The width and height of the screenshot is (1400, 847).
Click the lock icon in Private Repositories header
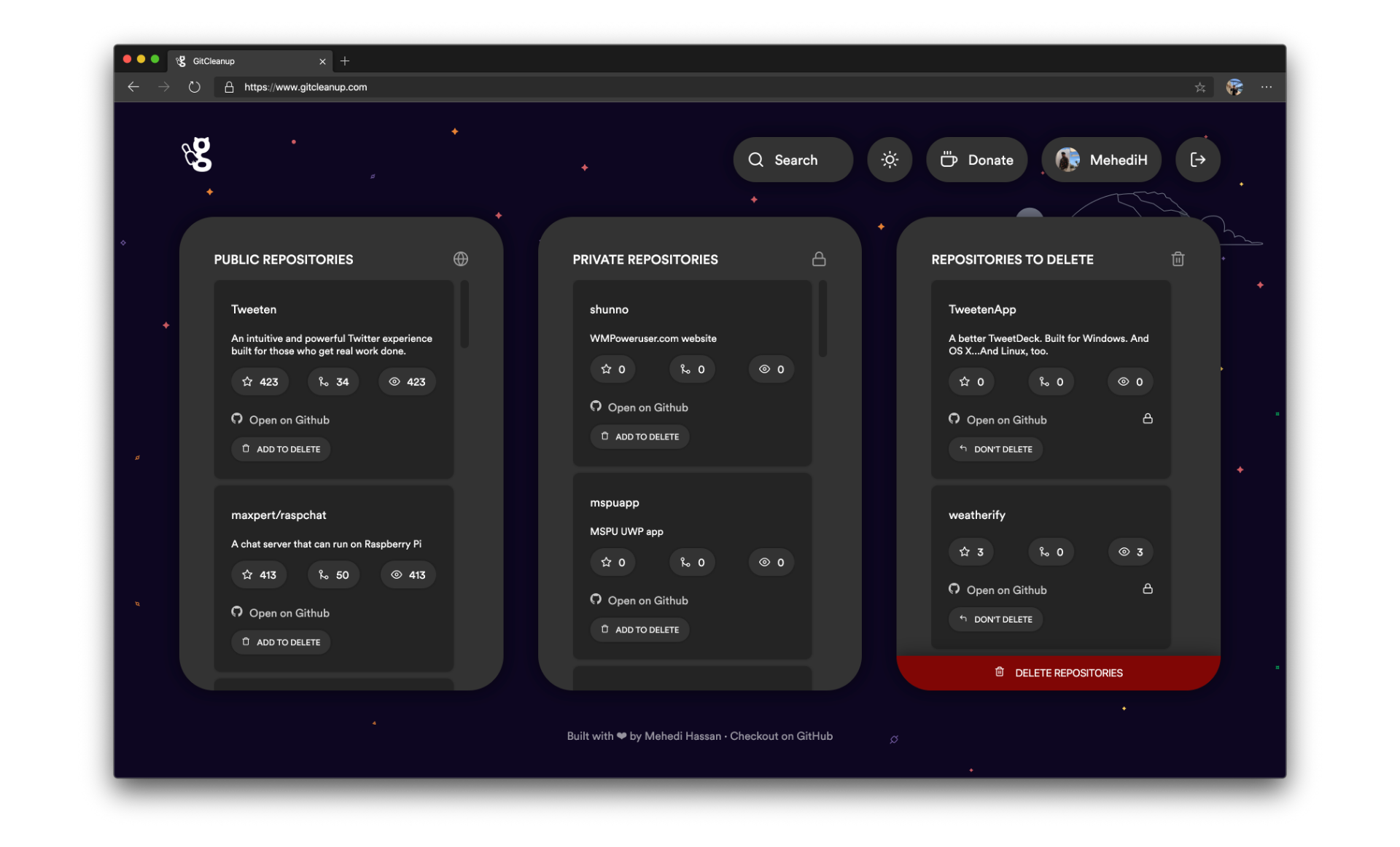pyautogui.click(x=819, y=259)
